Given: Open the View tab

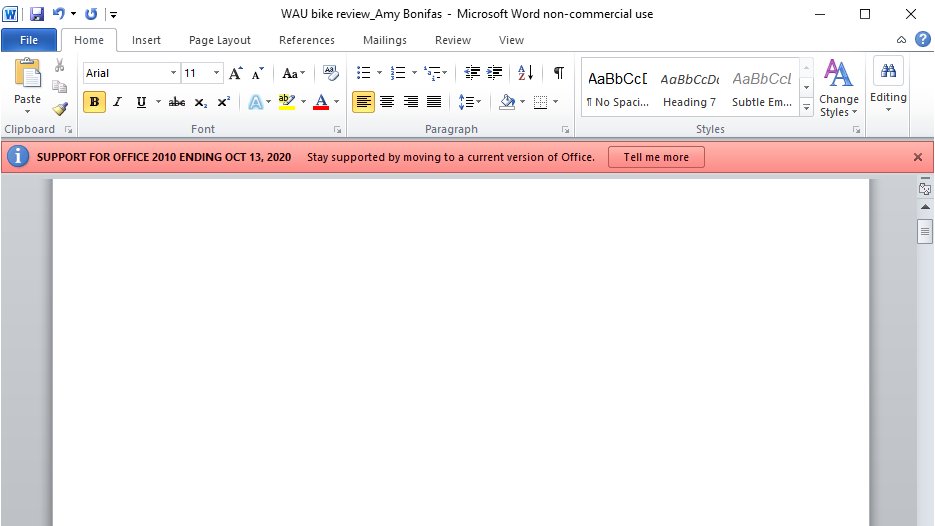Looking at the screenshot, I should pyautogui.click(x=511, y=40).
